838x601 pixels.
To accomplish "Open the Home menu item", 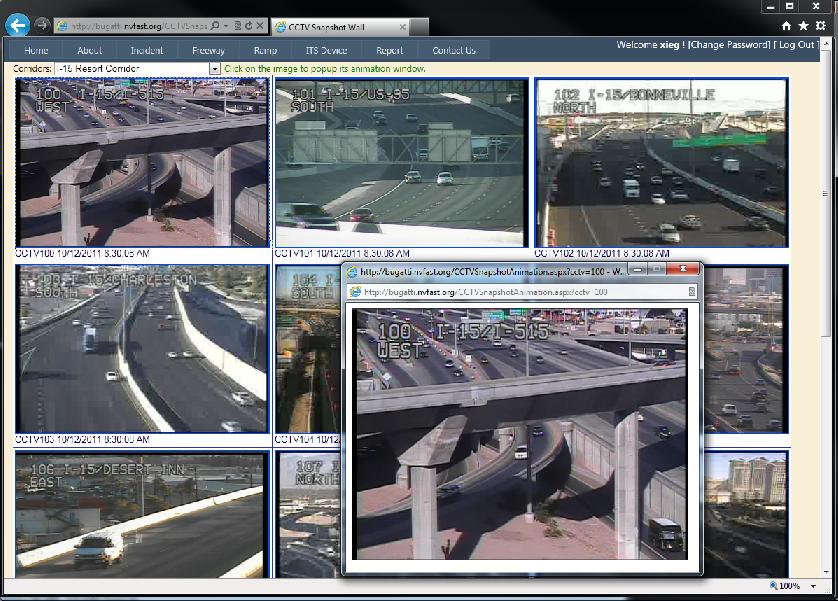I will (x=36, y=50).
